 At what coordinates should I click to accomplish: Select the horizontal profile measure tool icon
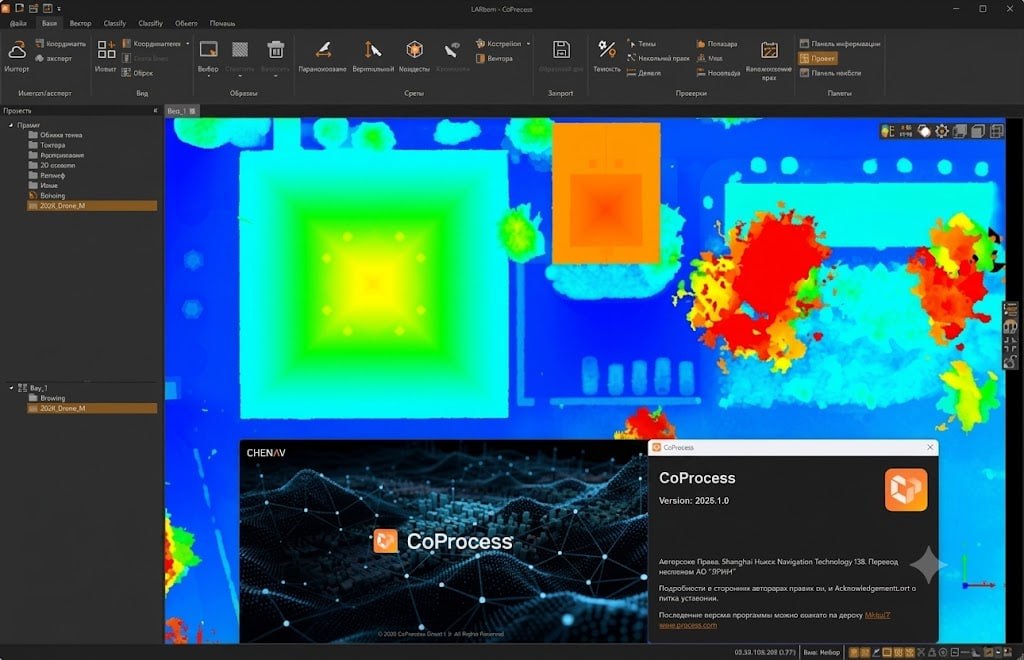point(323,50)
